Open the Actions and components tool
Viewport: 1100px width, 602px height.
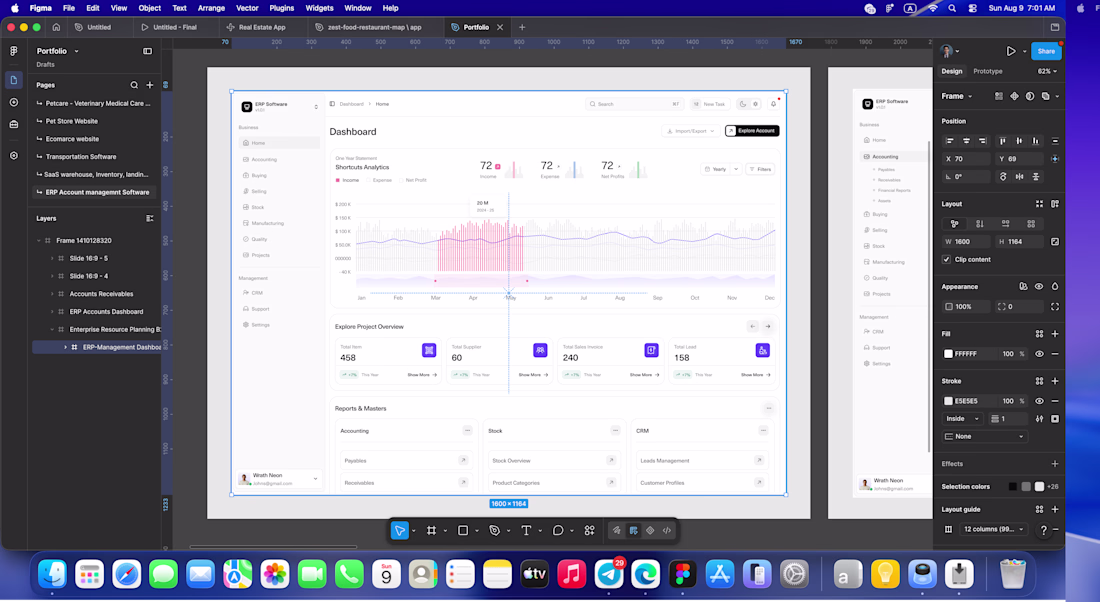pos(589,530)
